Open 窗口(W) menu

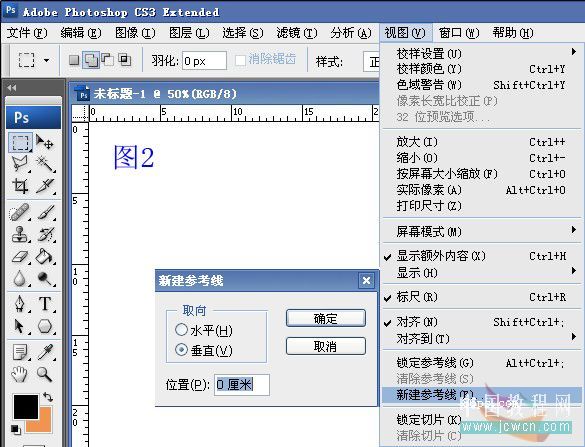tap(459, 33)
